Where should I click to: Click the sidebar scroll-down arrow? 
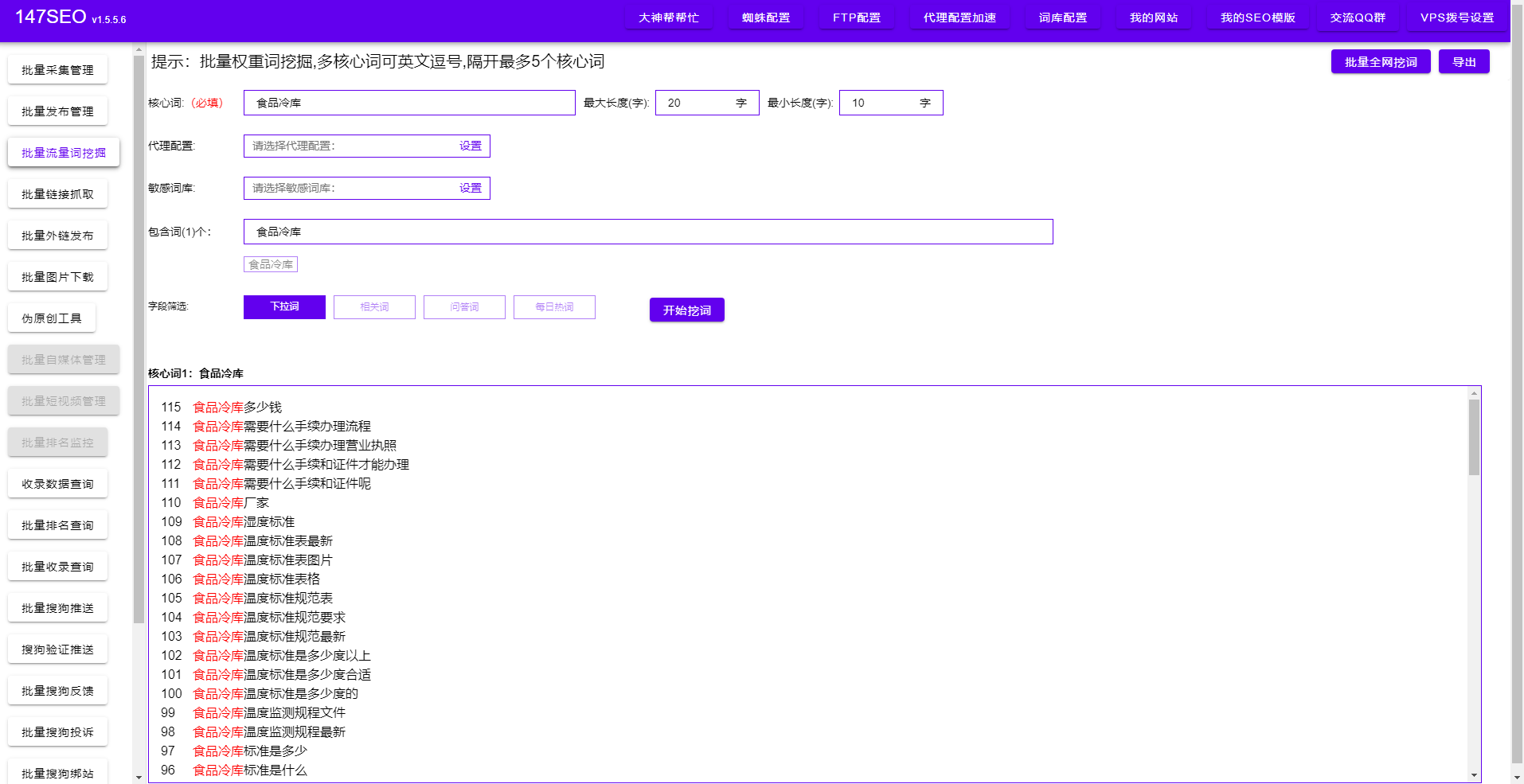point(139,777)
